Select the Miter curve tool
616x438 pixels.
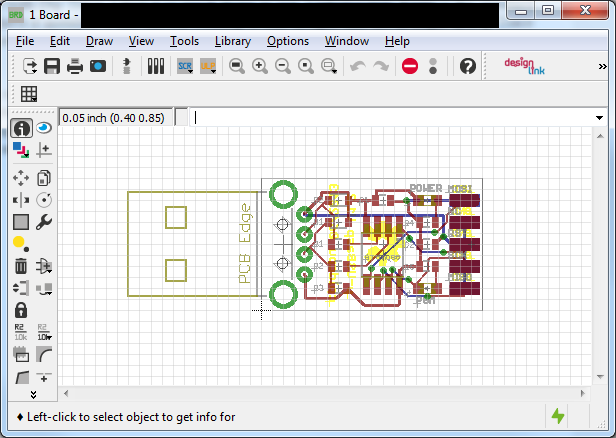tap(44, 354)
